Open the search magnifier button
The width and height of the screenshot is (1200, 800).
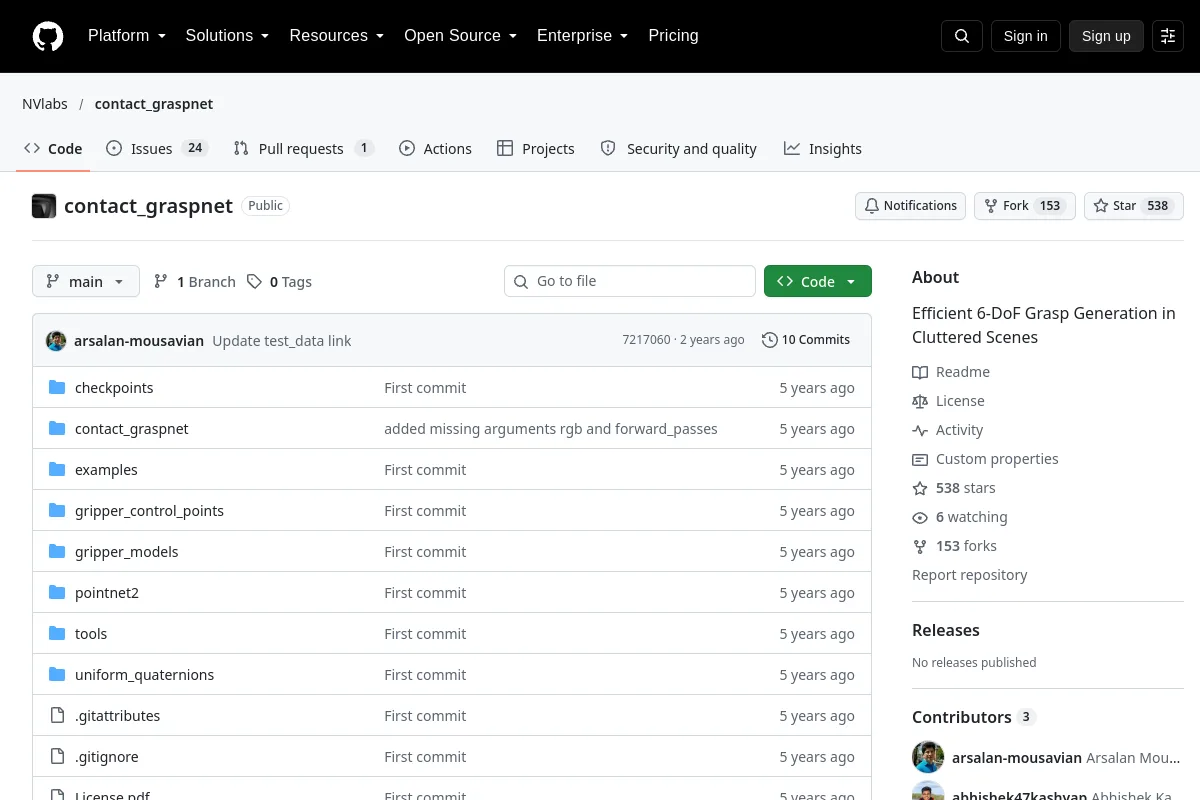962,36
